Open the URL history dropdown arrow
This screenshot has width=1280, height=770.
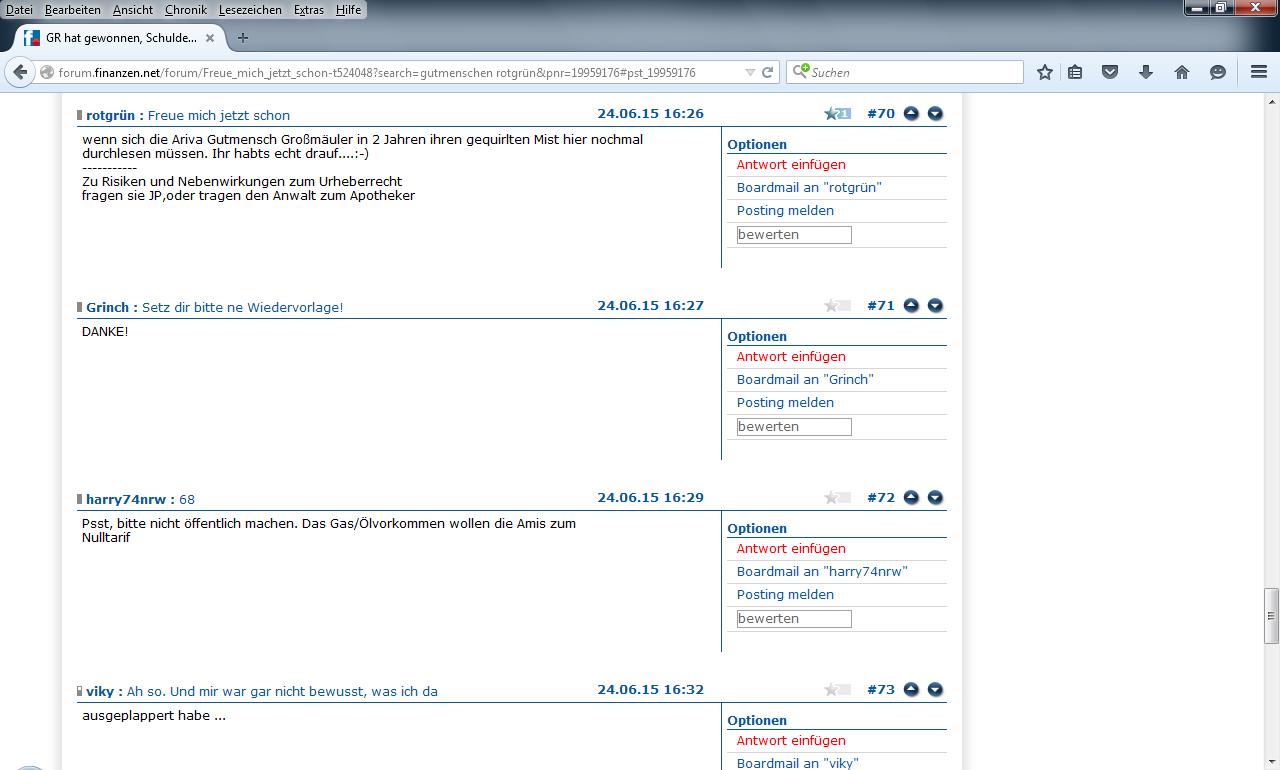click(750, 72)
